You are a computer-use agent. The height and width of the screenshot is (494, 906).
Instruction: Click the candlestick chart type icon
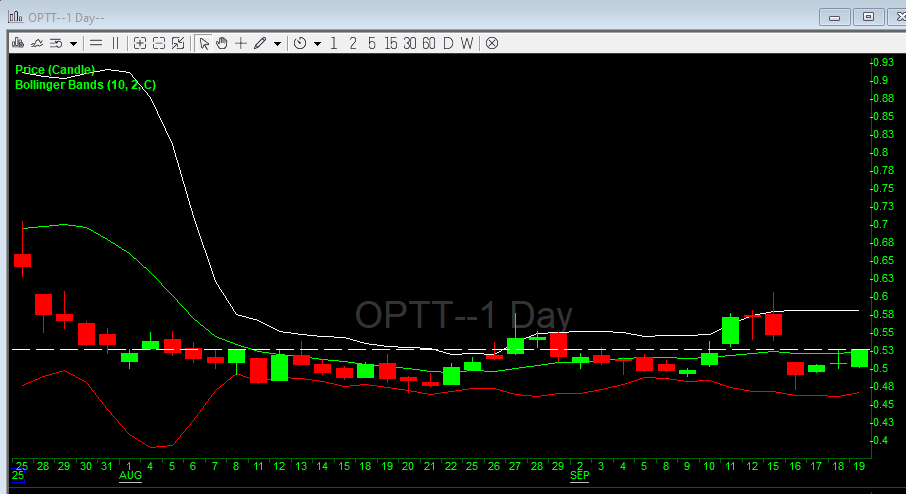(x=18, y=43)
